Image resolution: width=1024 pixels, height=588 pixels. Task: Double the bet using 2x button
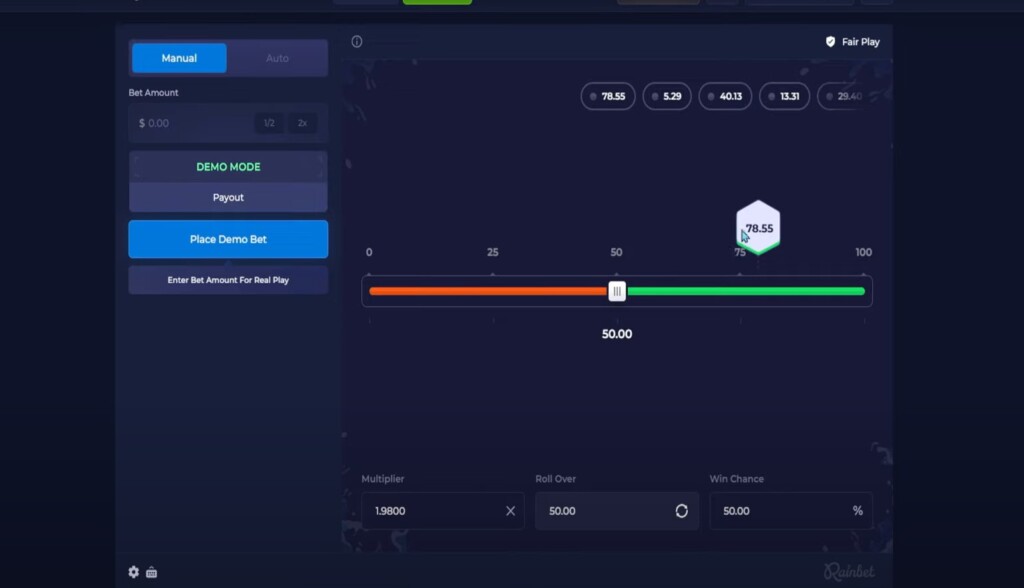pyautogui.click(x=302, y=123)
